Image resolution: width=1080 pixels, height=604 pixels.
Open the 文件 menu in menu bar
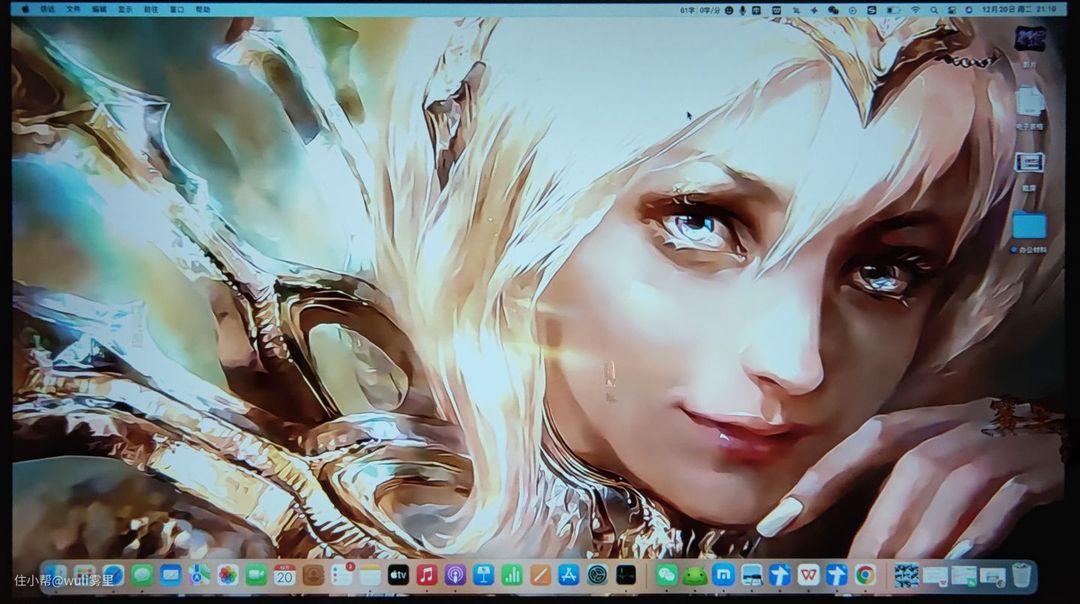[73, 9]
